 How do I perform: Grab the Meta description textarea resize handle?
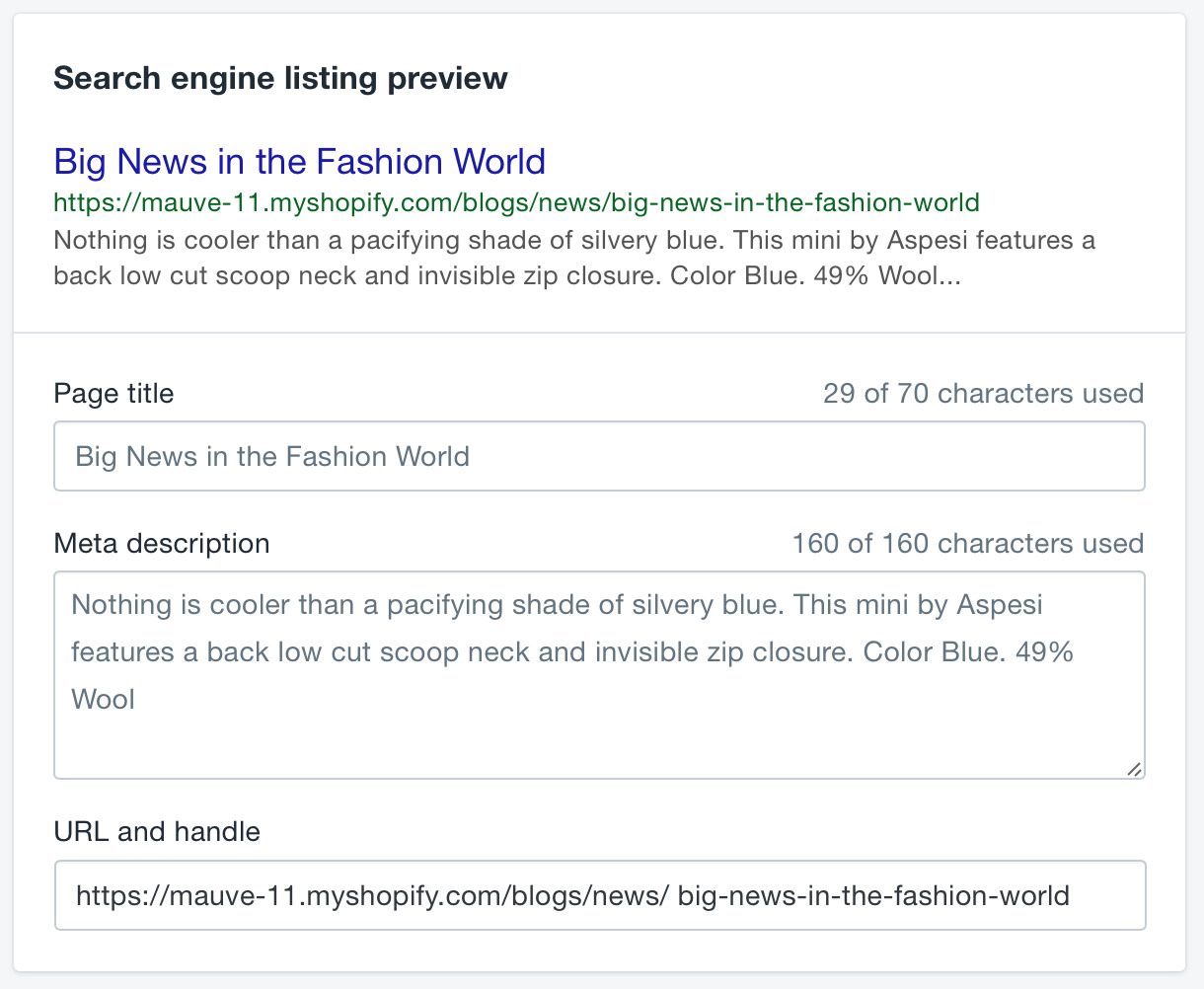(x=1134, y=769)
